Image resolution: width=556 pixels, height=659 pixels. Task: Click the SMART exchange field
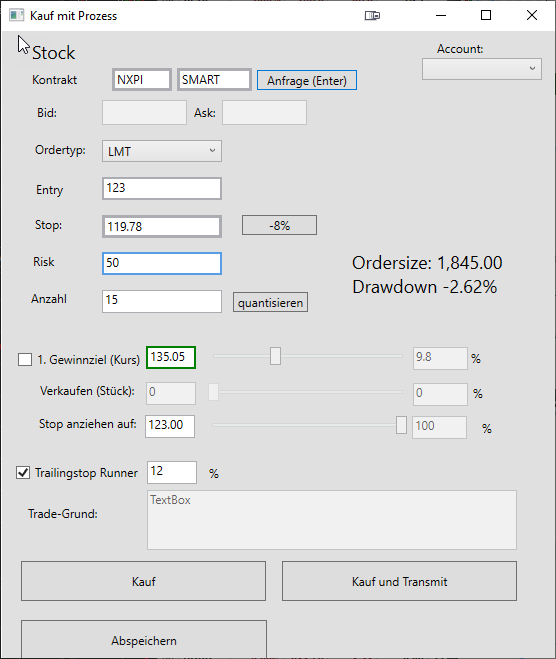214,79
